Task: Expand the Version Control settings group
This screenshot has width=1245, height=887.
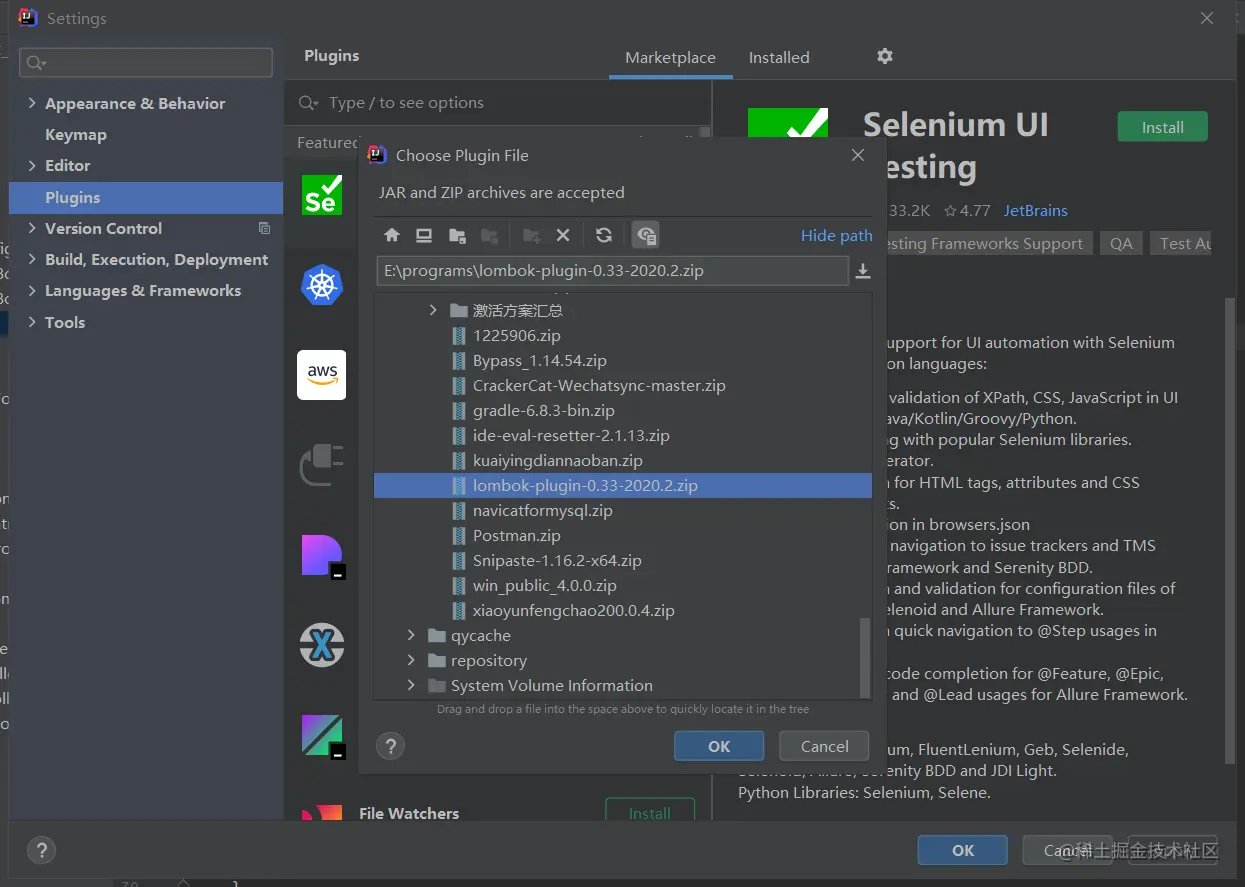Action: click(x=32, y=228)
